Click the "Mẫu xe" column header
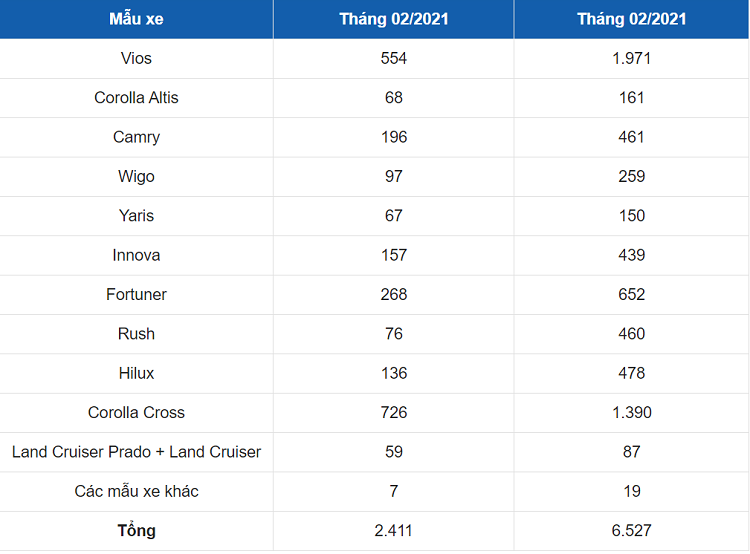This screenshot has width=750, height=554. coord(136,19)
